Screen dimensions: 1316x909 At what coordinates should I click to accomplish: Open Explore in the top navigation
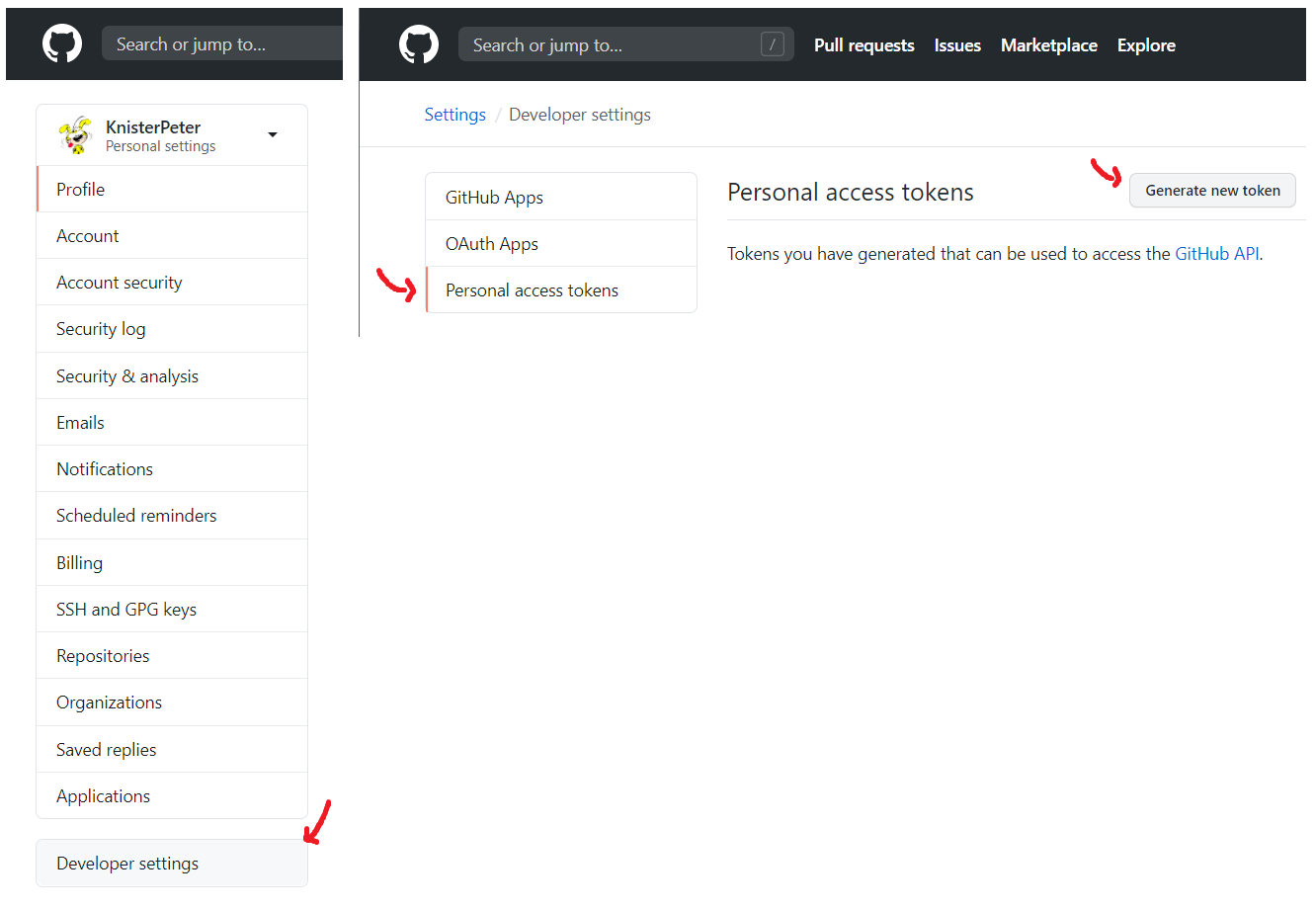point(1146,45)
